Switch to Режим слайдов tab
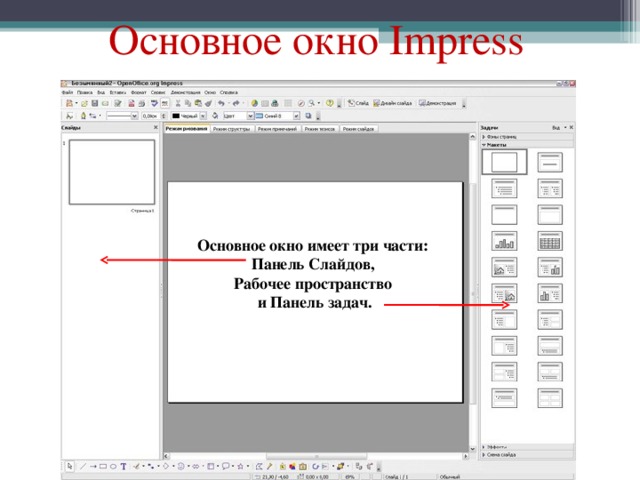640x480 pixels. pyautogui.click(x=358, y=129)
